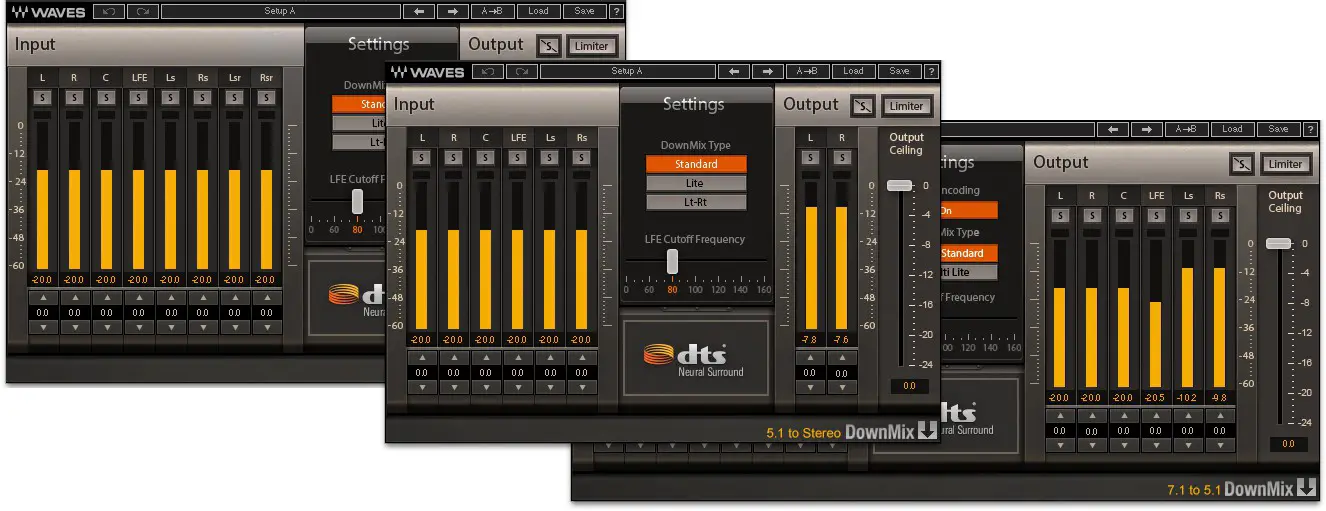This screenshot has height=511, width=1326.
Task: Load next preset in 5.1 to Stereo window
Action: [x=766, y=71]
